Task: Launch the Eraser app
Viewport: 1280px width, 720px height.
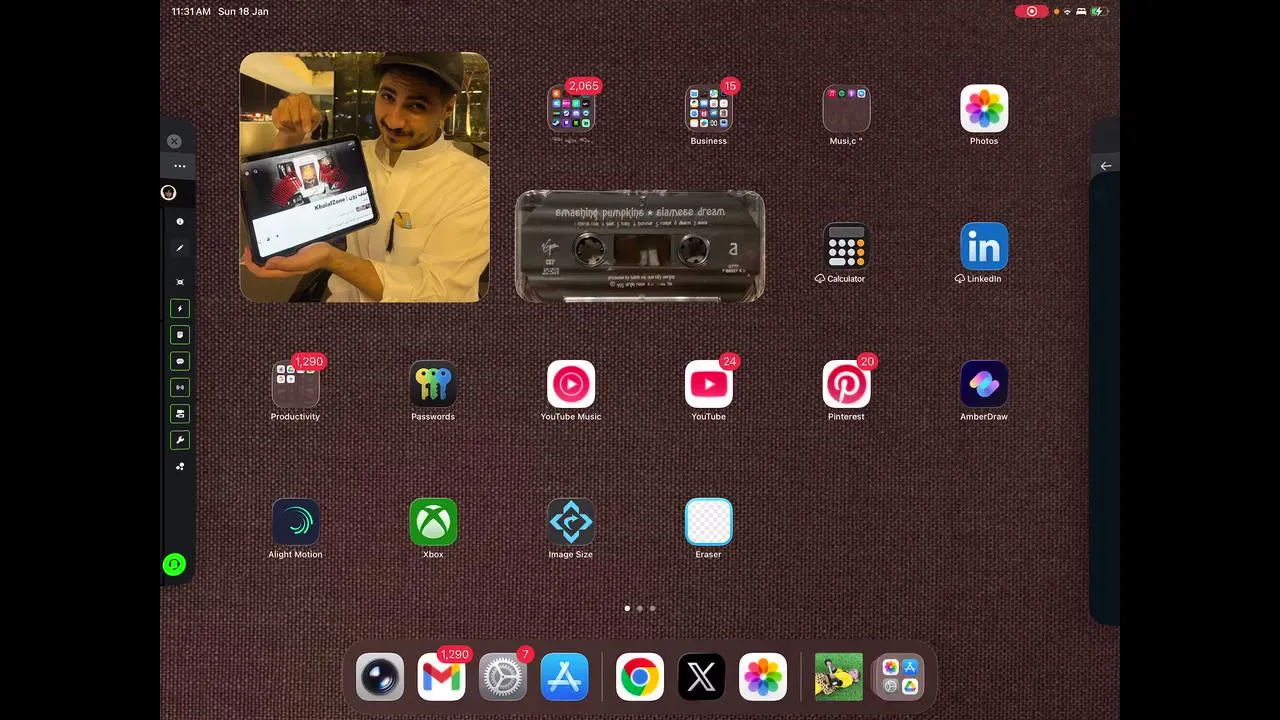Action: point(708,522)
